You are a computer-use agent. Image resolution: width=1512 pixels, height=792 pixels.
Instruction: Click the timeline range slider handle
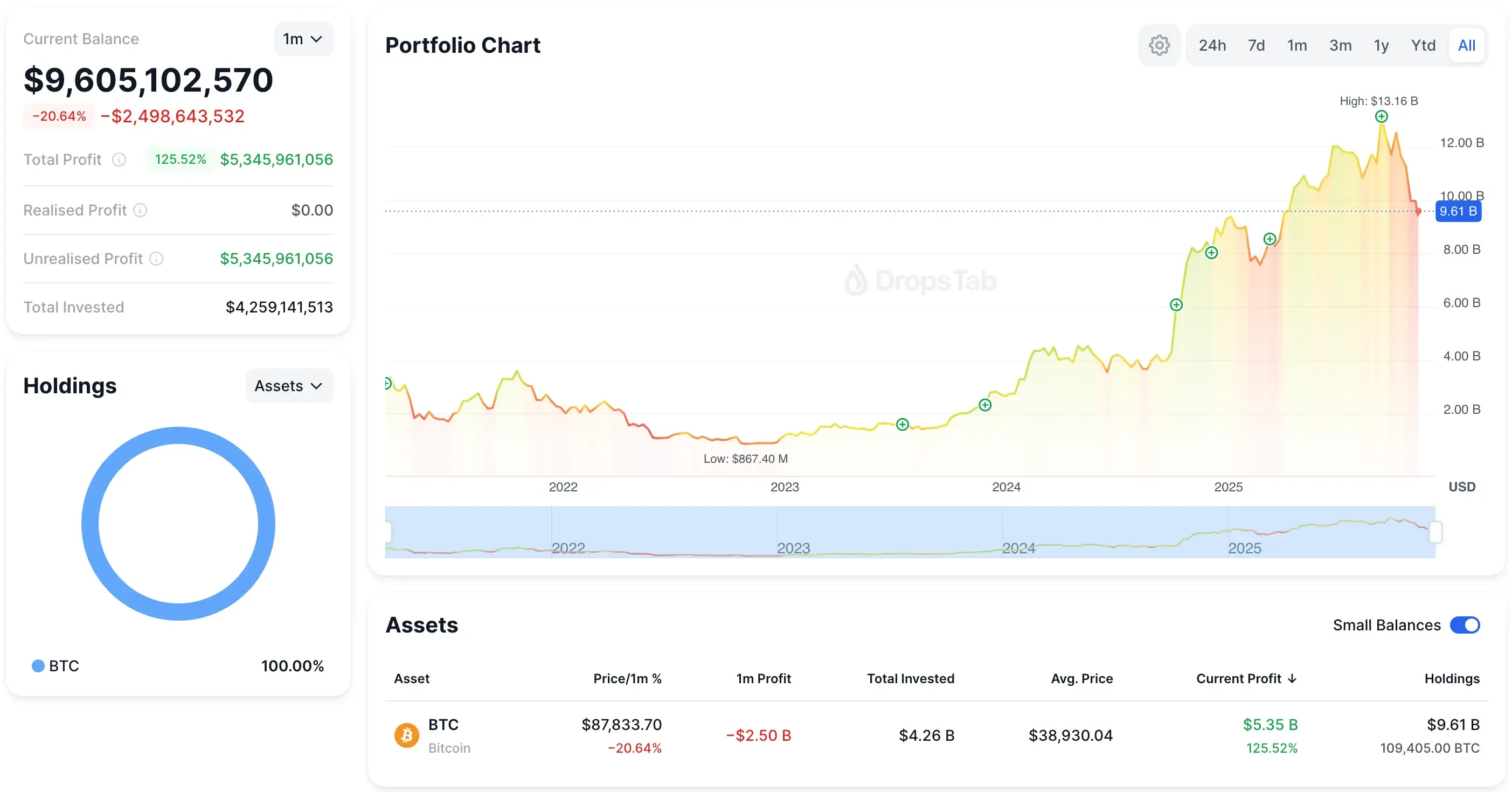(x=1436, y=532)
